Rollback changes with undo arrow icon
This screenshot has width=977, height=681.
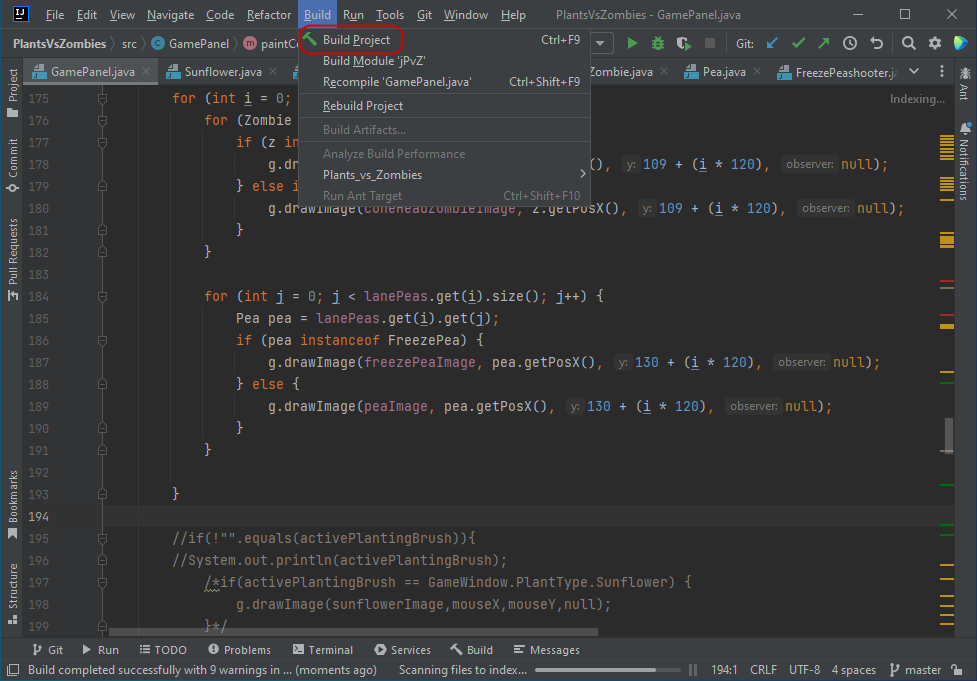click(x=876, y=44)
